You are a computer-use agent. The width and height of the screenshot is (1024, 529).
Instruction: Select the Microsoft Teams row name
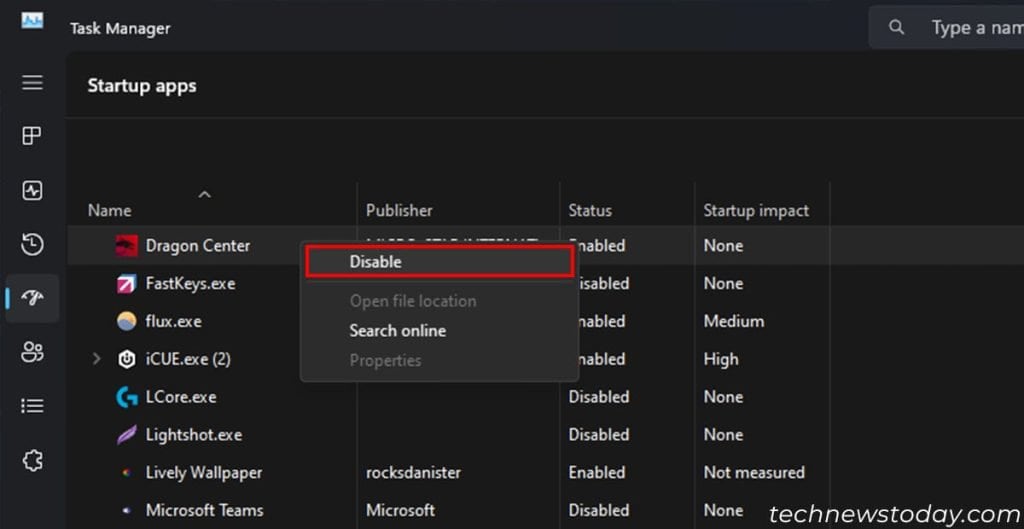(x=204, y=510)
